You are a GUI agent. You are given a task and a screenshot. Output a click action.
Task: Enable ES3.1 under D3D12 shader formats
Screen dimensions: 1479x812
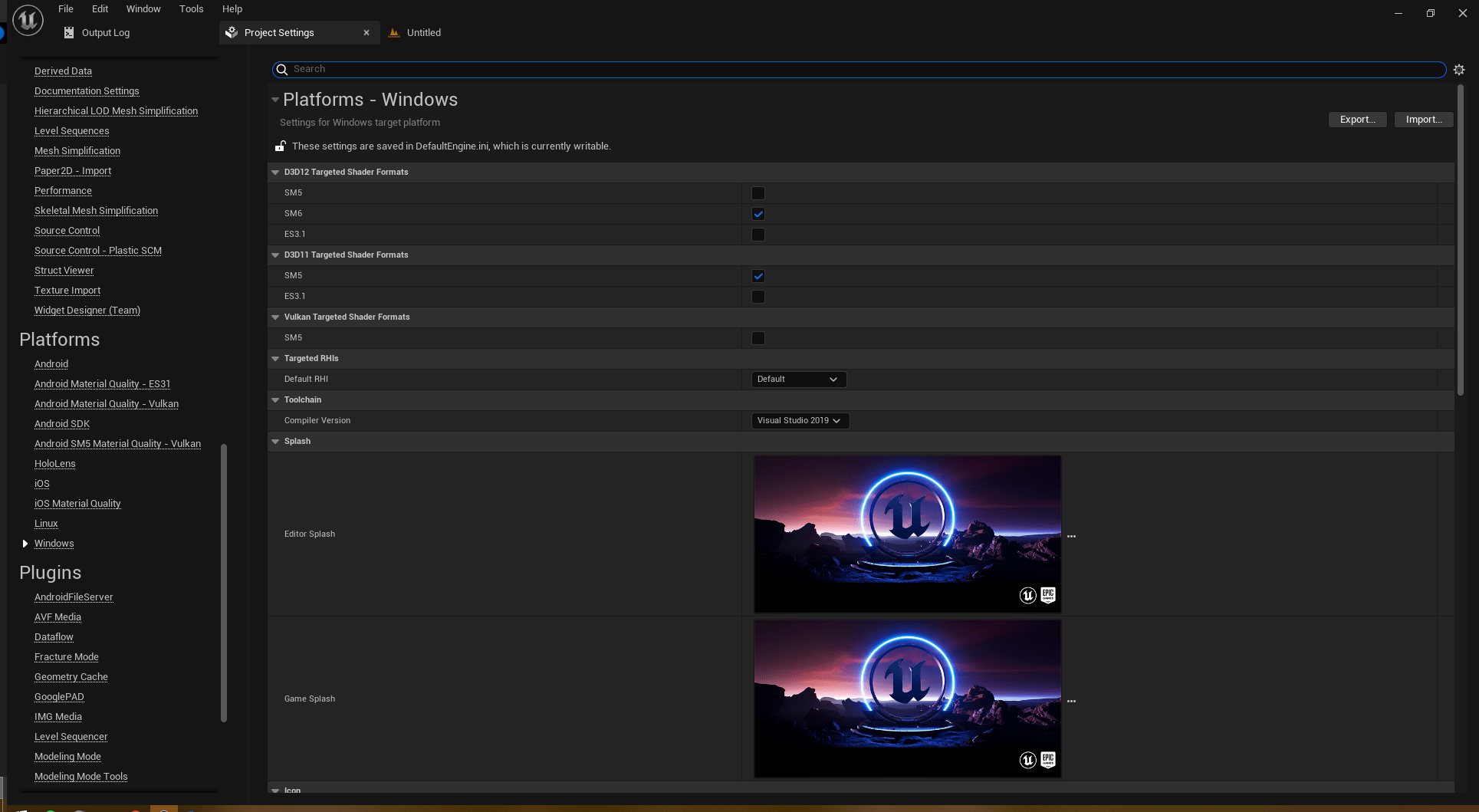758,235
